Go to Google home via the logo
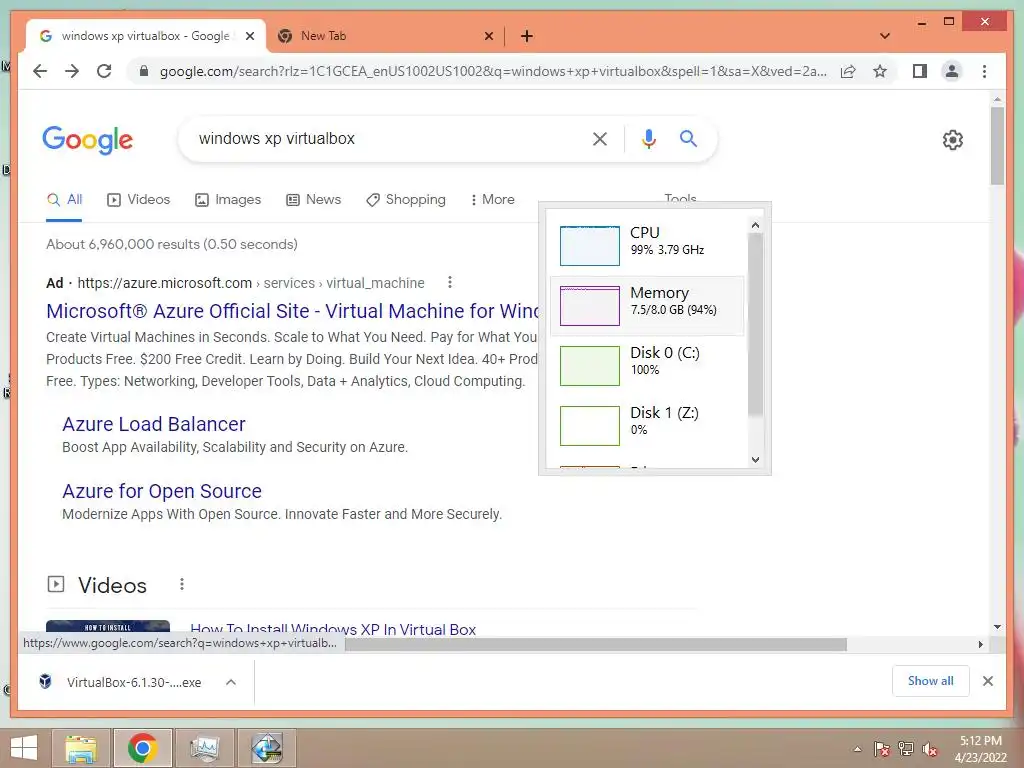The width and height of the screenshot is (1024, 768). click(x=88, y=140)
